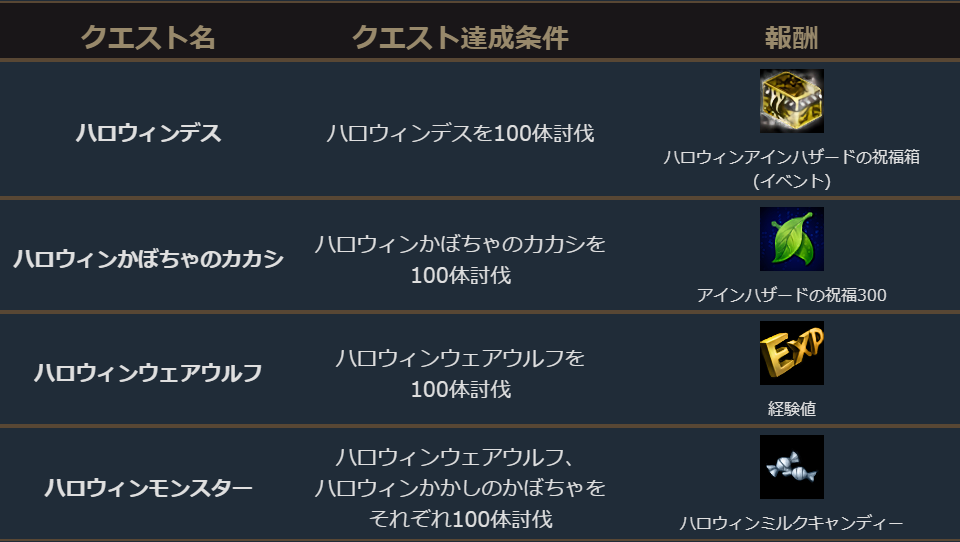Click the silver milk candy icon
Screen dimensions: 960x542
791,467
